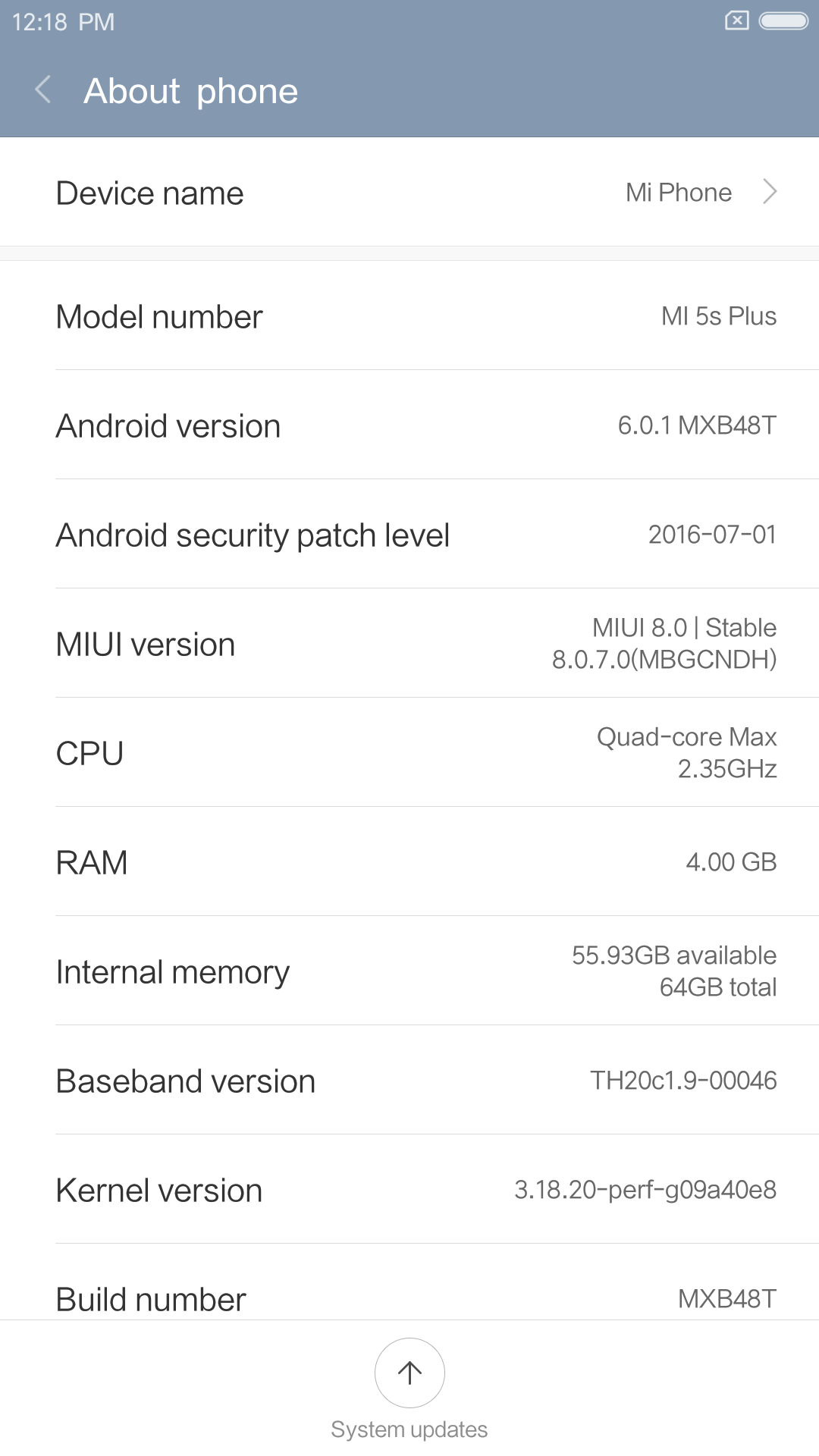
Task: Tap the Mi Phone device name value
Action: [x=678, y=193]
